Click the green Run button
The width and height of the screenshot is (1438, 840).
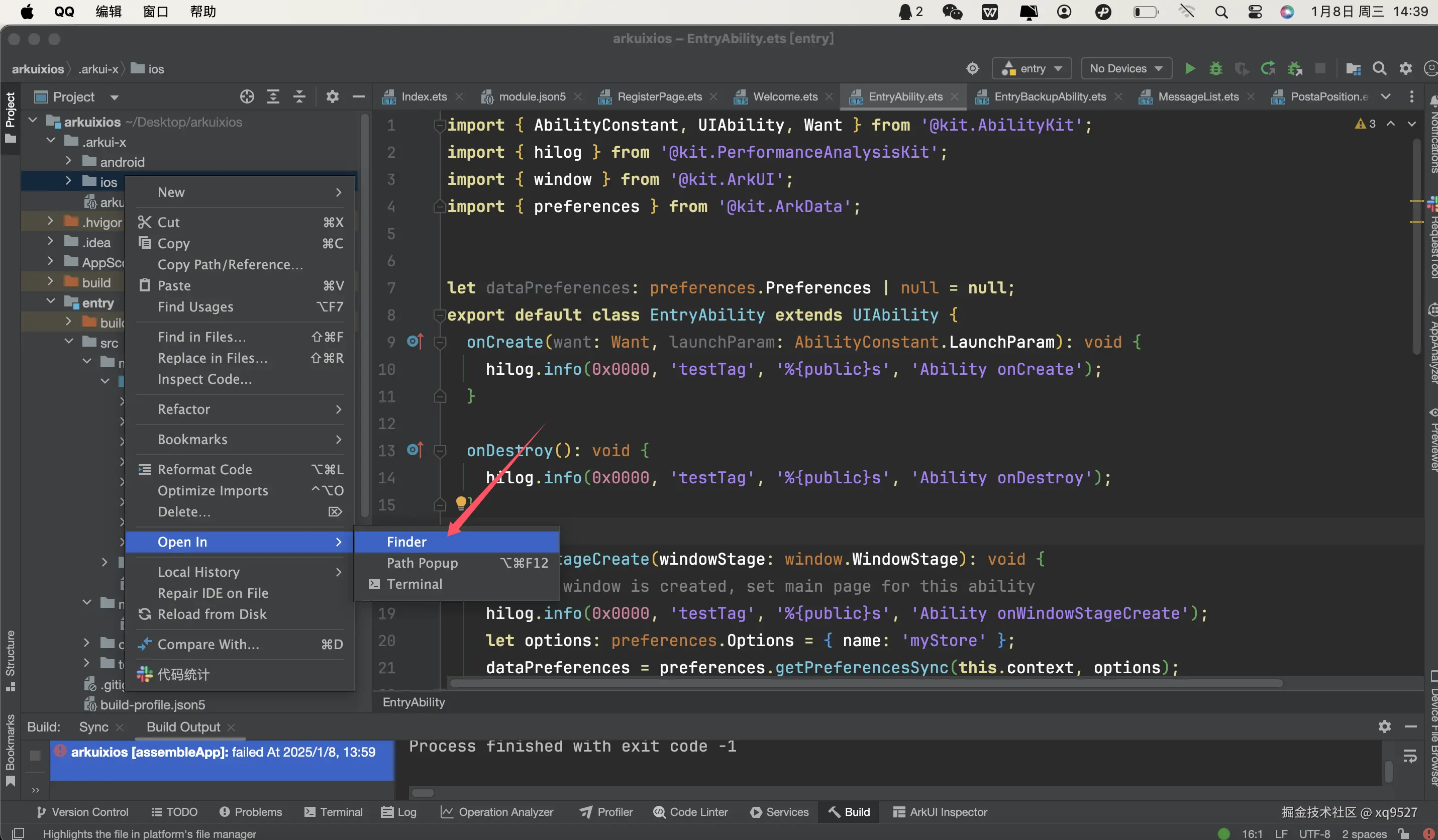[1190, 69]
